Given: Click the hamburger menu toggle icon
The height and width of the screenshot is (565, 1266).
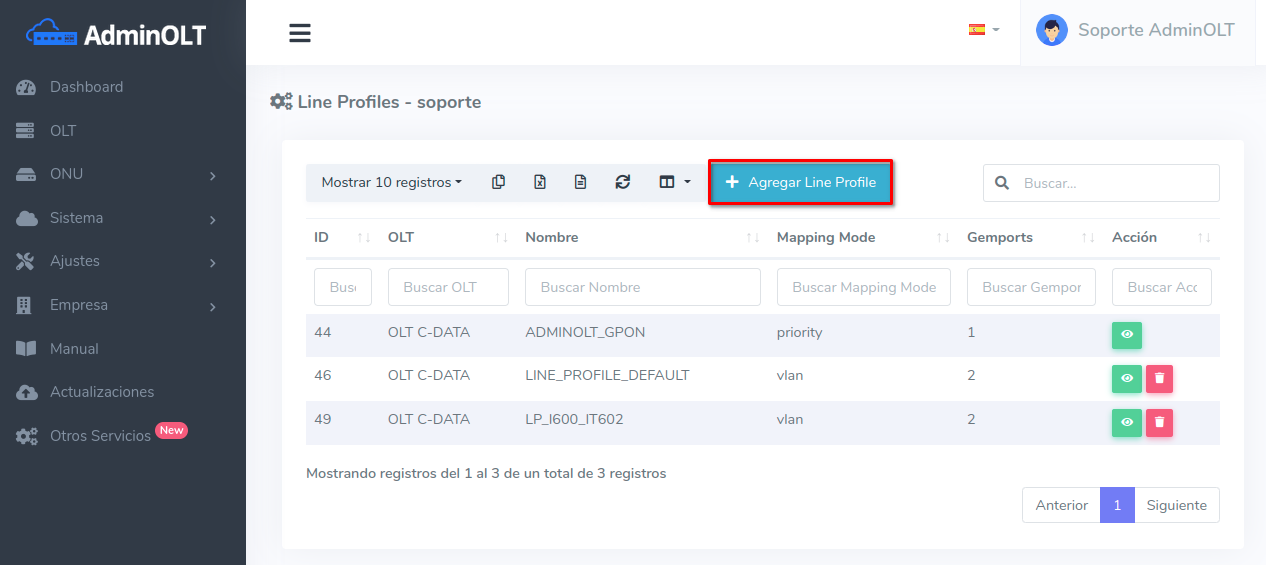Looking at the screenshot, I should (300, 33).
